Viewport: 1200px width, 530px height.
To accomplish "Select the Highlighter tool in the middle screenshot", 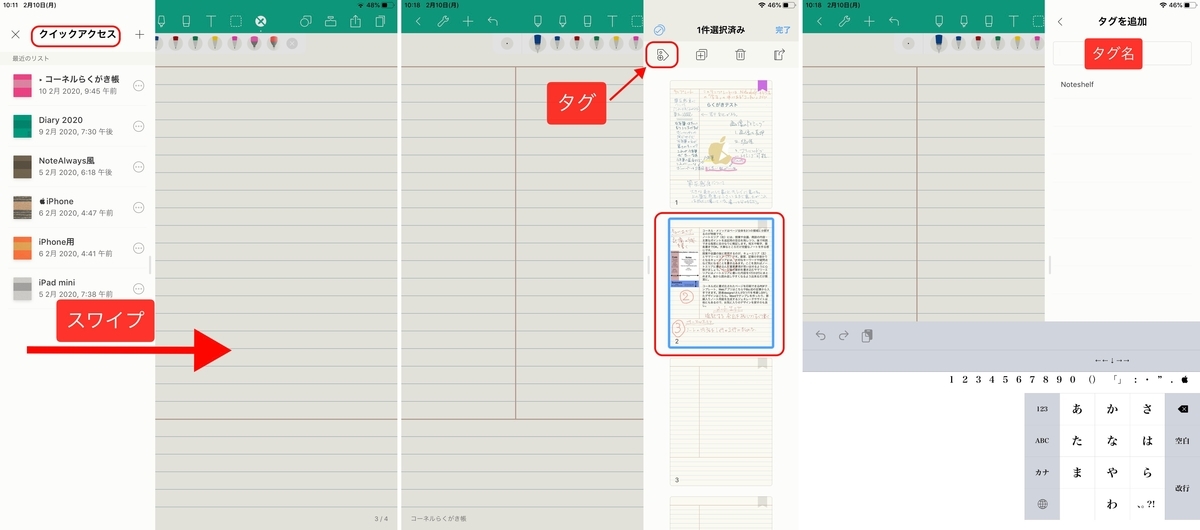I will [562, 20].
